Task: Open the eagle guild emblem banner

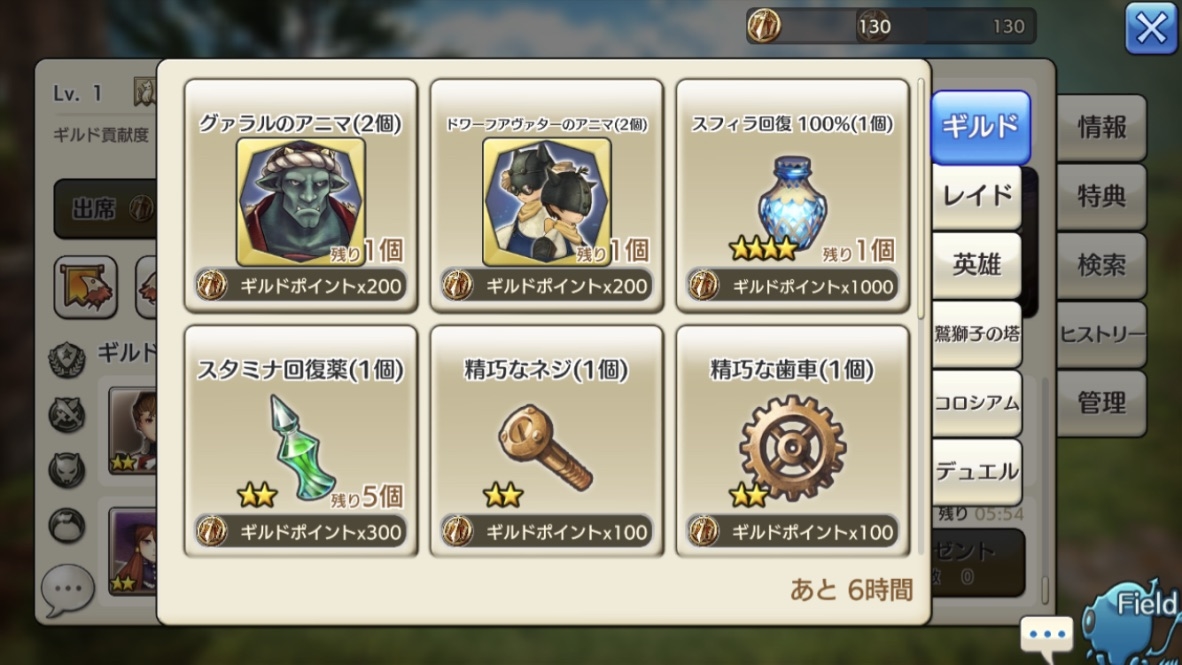Action: coord(85,287)
